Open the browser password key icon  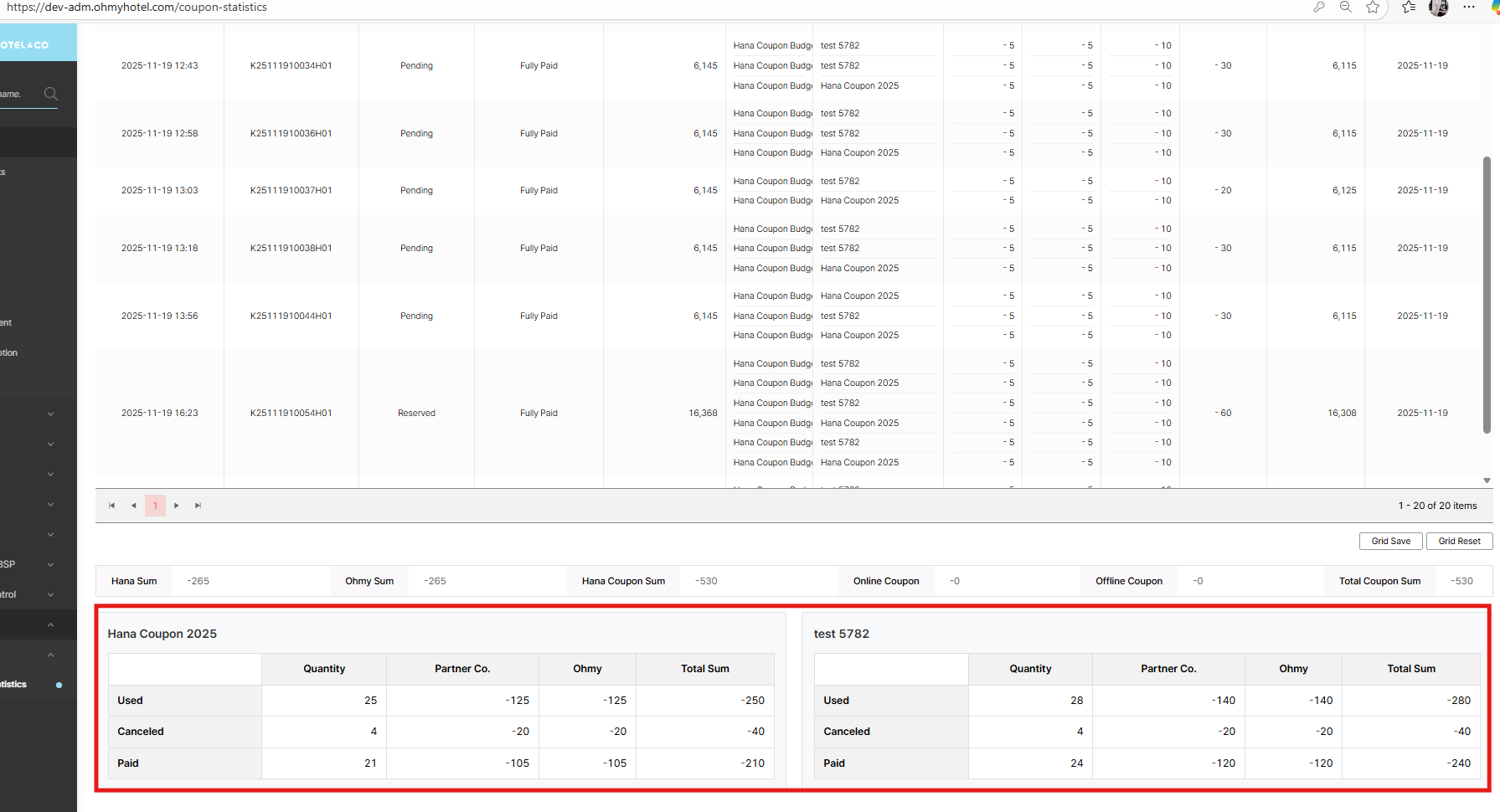coord(1319,8)
